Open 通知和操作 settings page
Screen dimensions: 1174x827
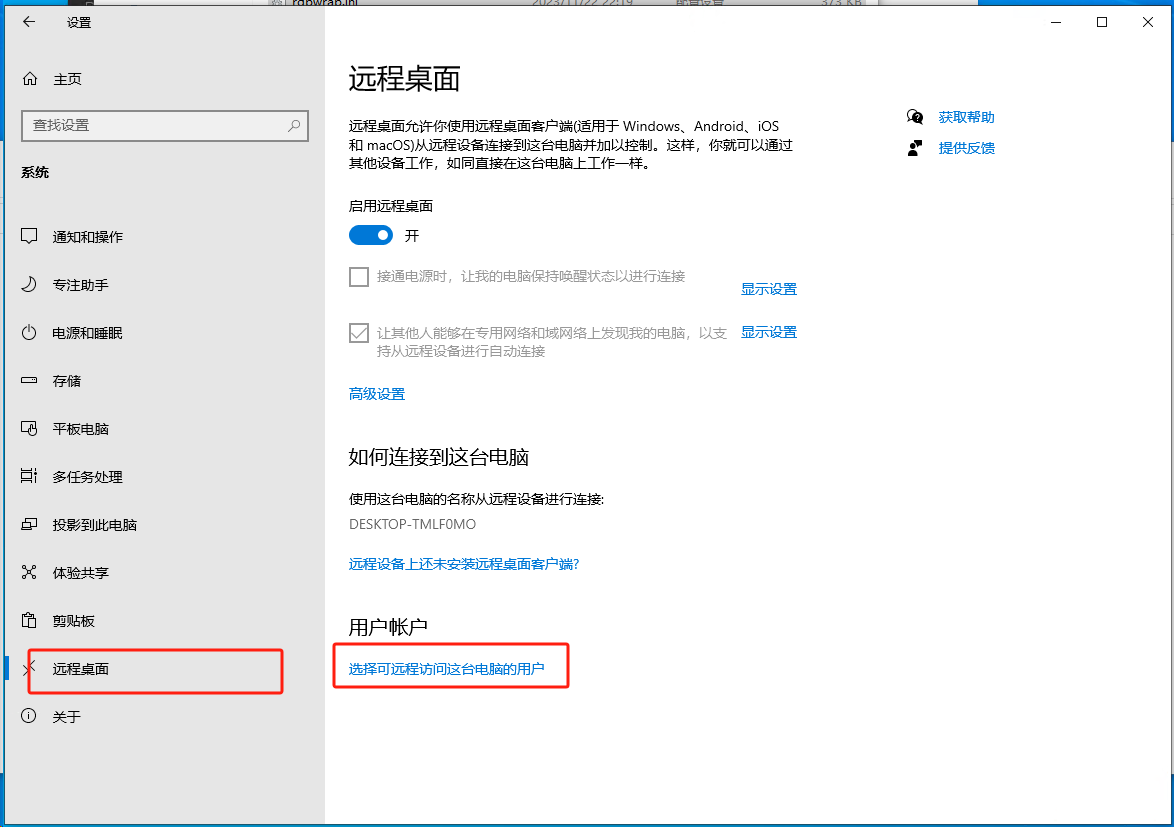[88, 237]
